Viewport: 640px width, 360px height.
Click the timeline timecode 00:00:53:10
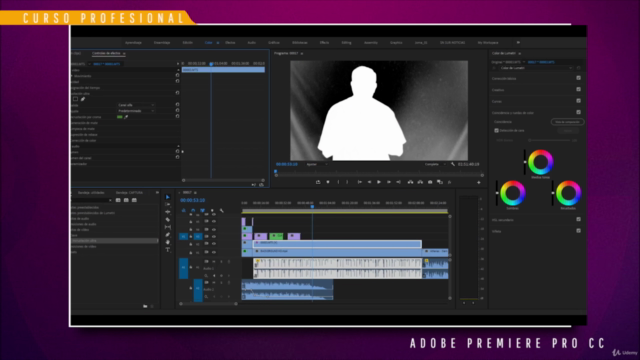click(193, 200)
